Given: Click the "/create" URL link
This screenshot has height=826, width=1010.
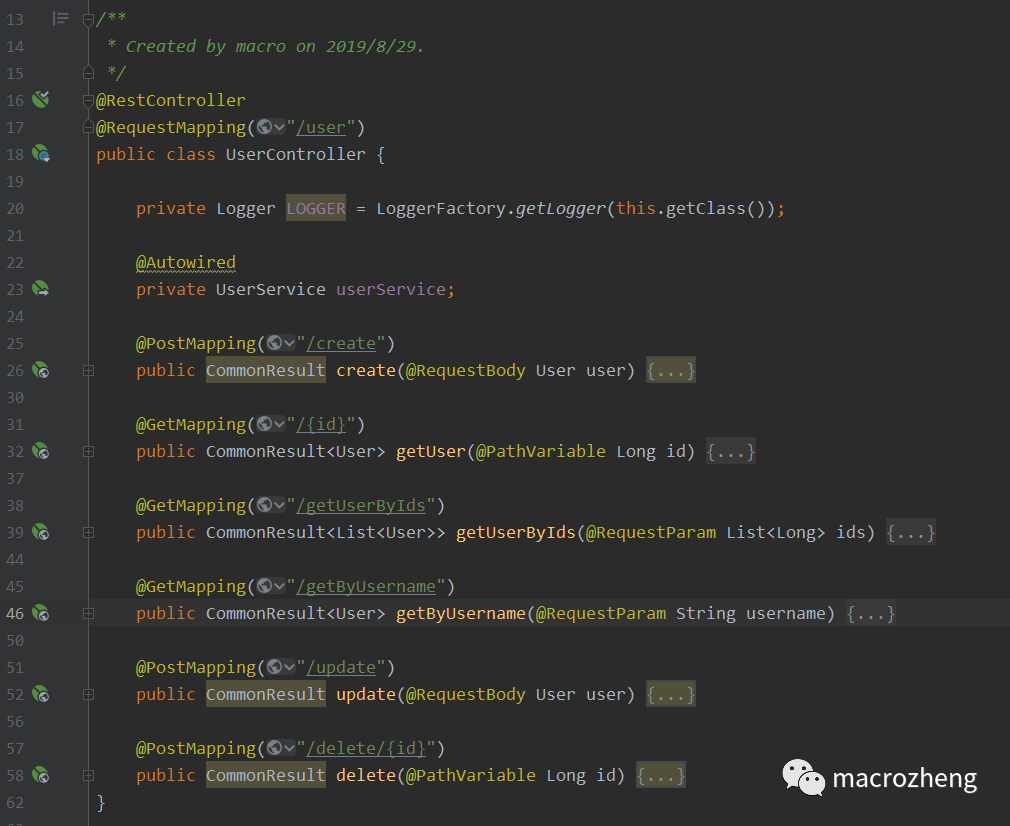Looking at the screenshot, I should [x=341, y=343].
